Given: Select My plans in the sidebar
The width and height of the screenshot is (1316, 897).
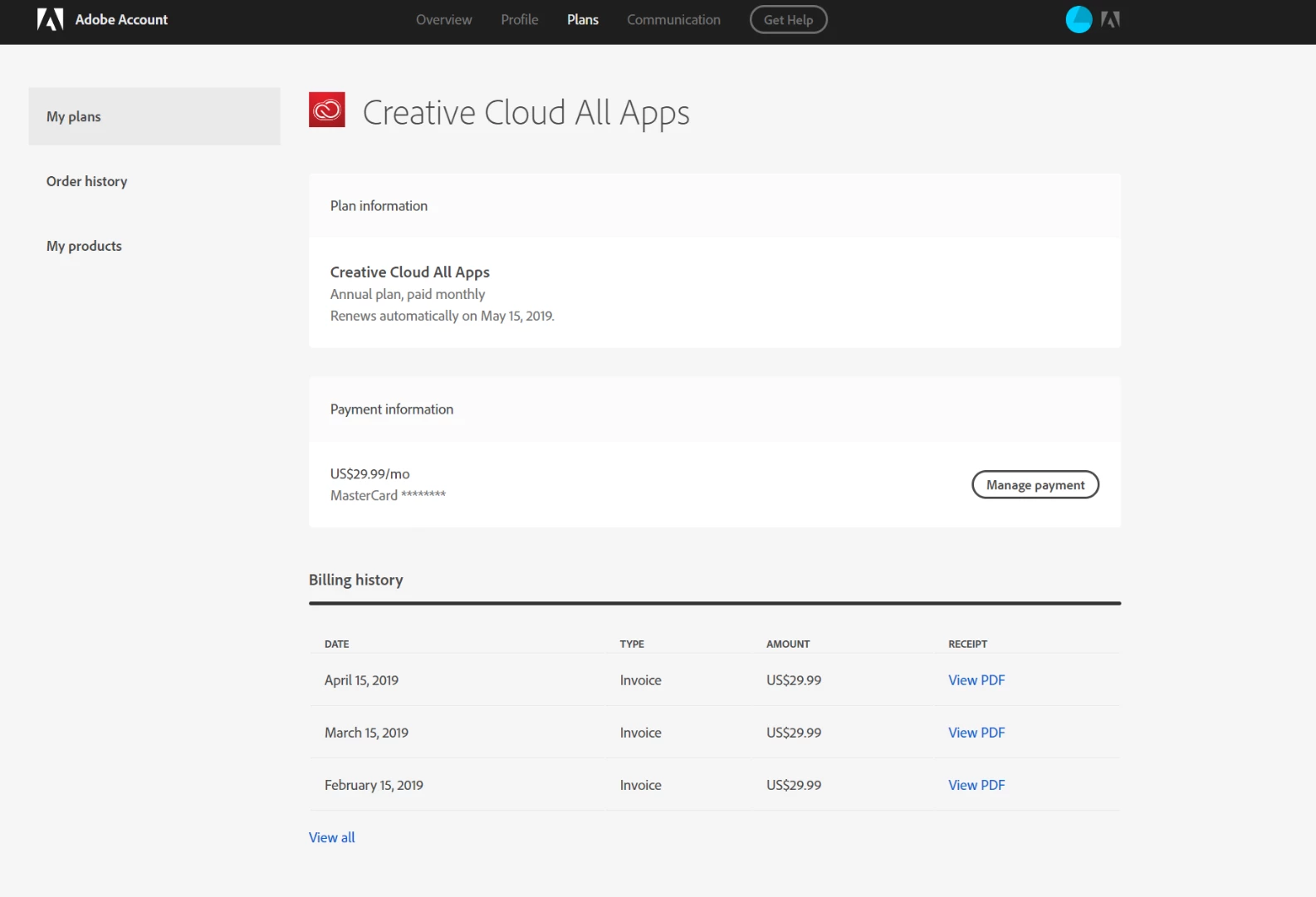Looking at the screenshot, I should [154, 116].
